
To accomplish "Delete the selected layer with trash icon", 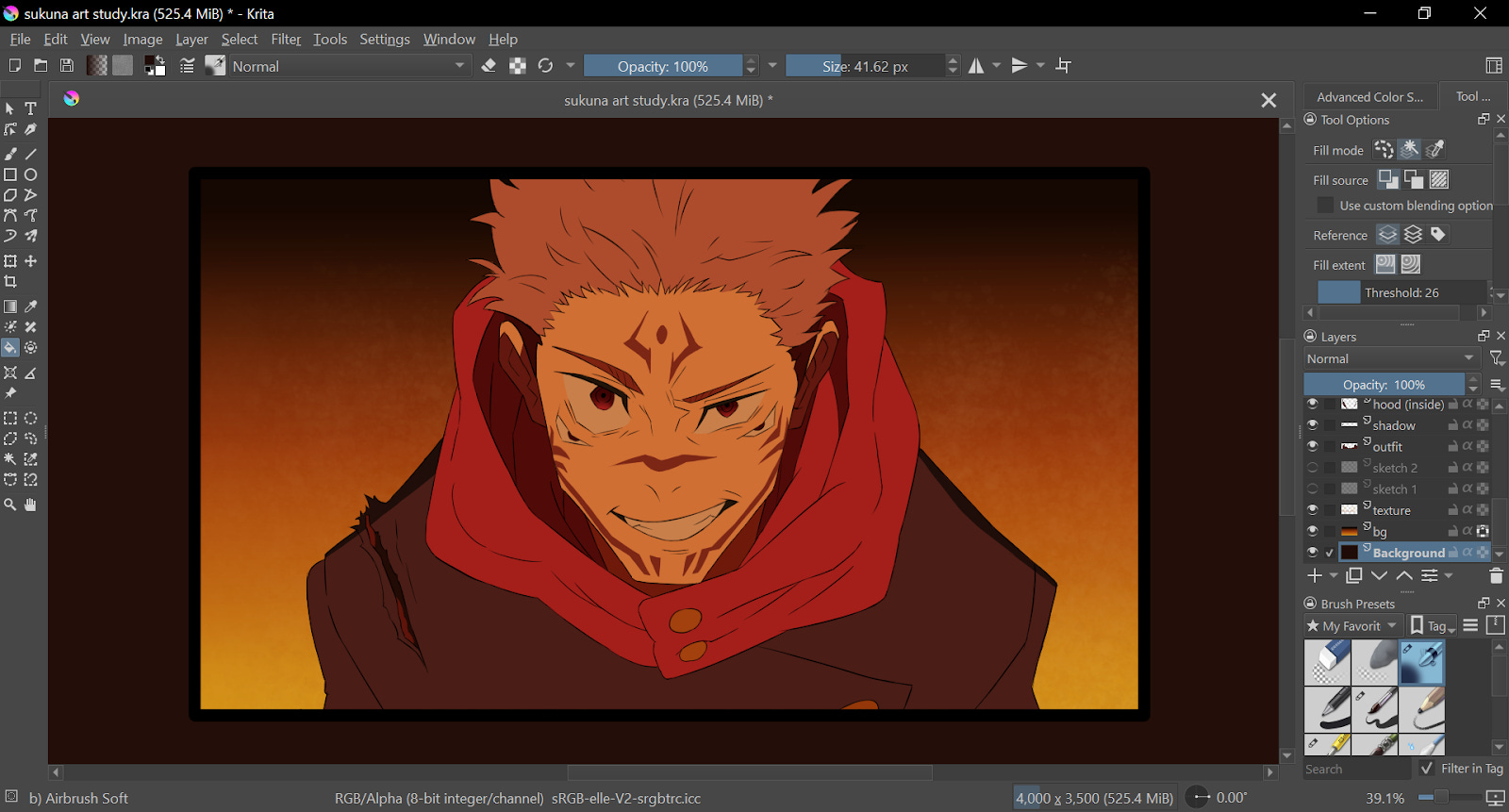I will click(1496, 575).
